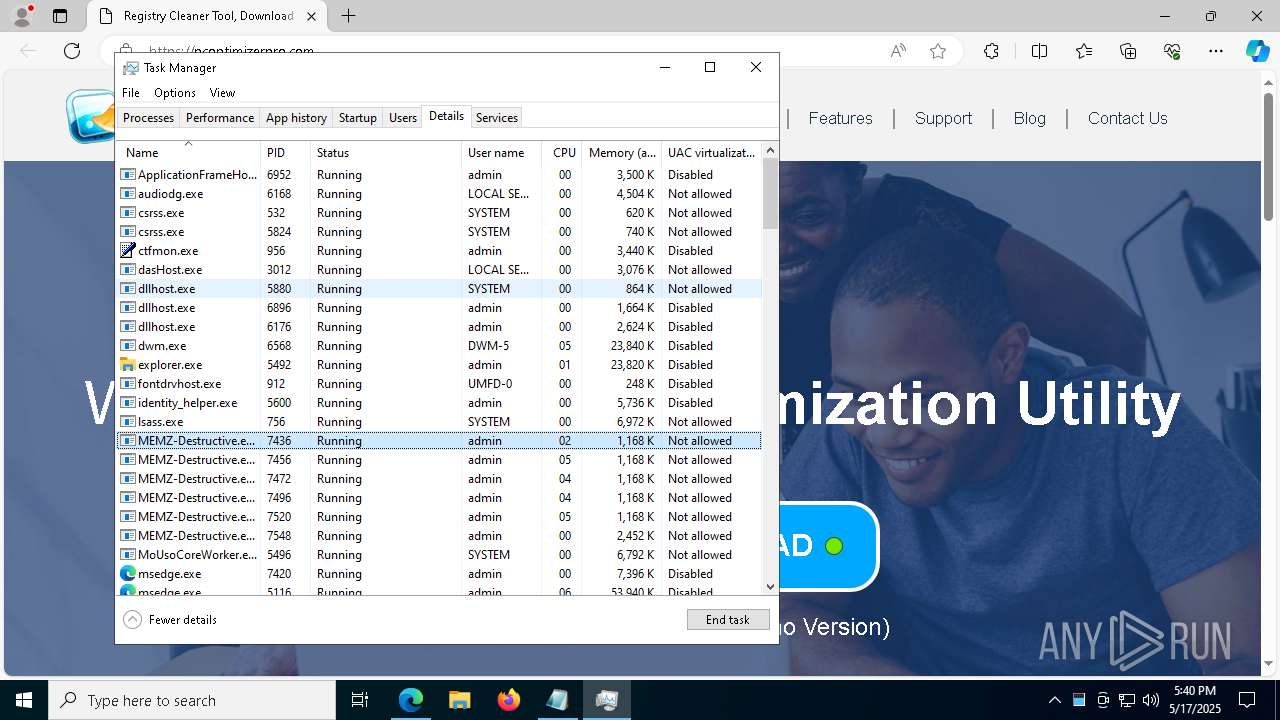Collapse Task Manager with Fewer details

coord(170,619)
